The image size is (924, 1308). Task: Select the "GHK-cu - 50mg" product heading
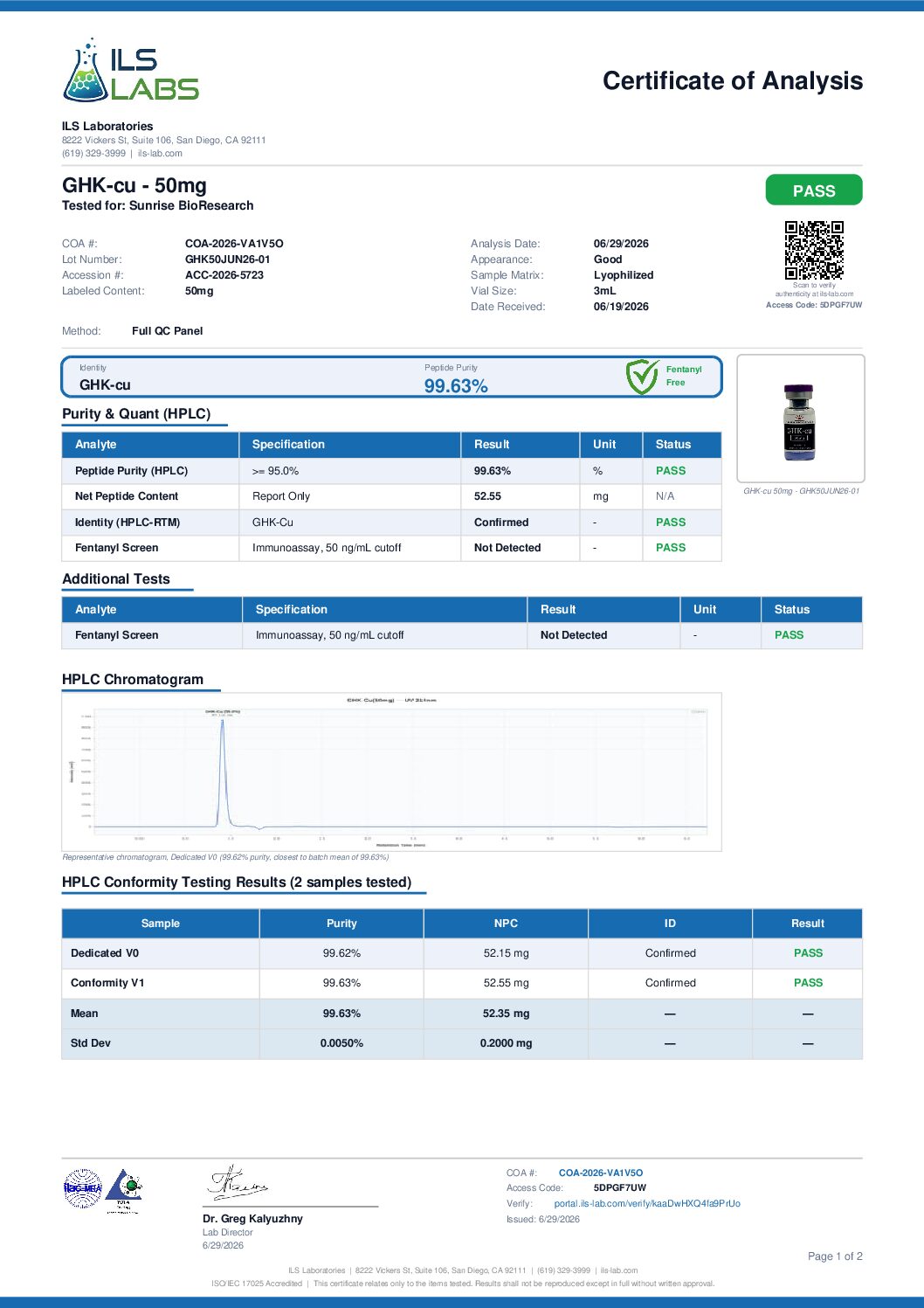134,185
